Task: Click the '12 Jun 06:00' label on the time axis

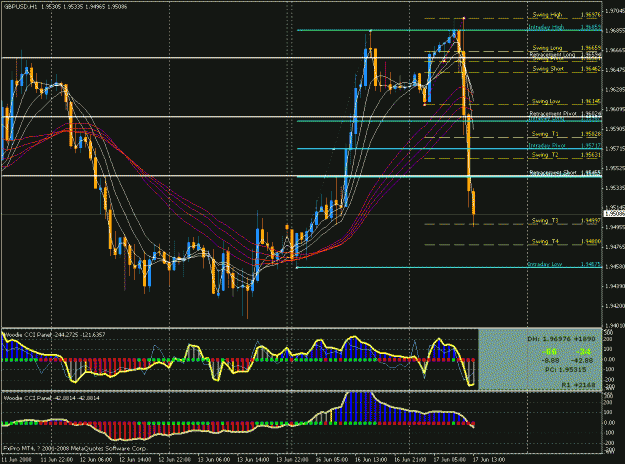Action: tap(96, 459)
